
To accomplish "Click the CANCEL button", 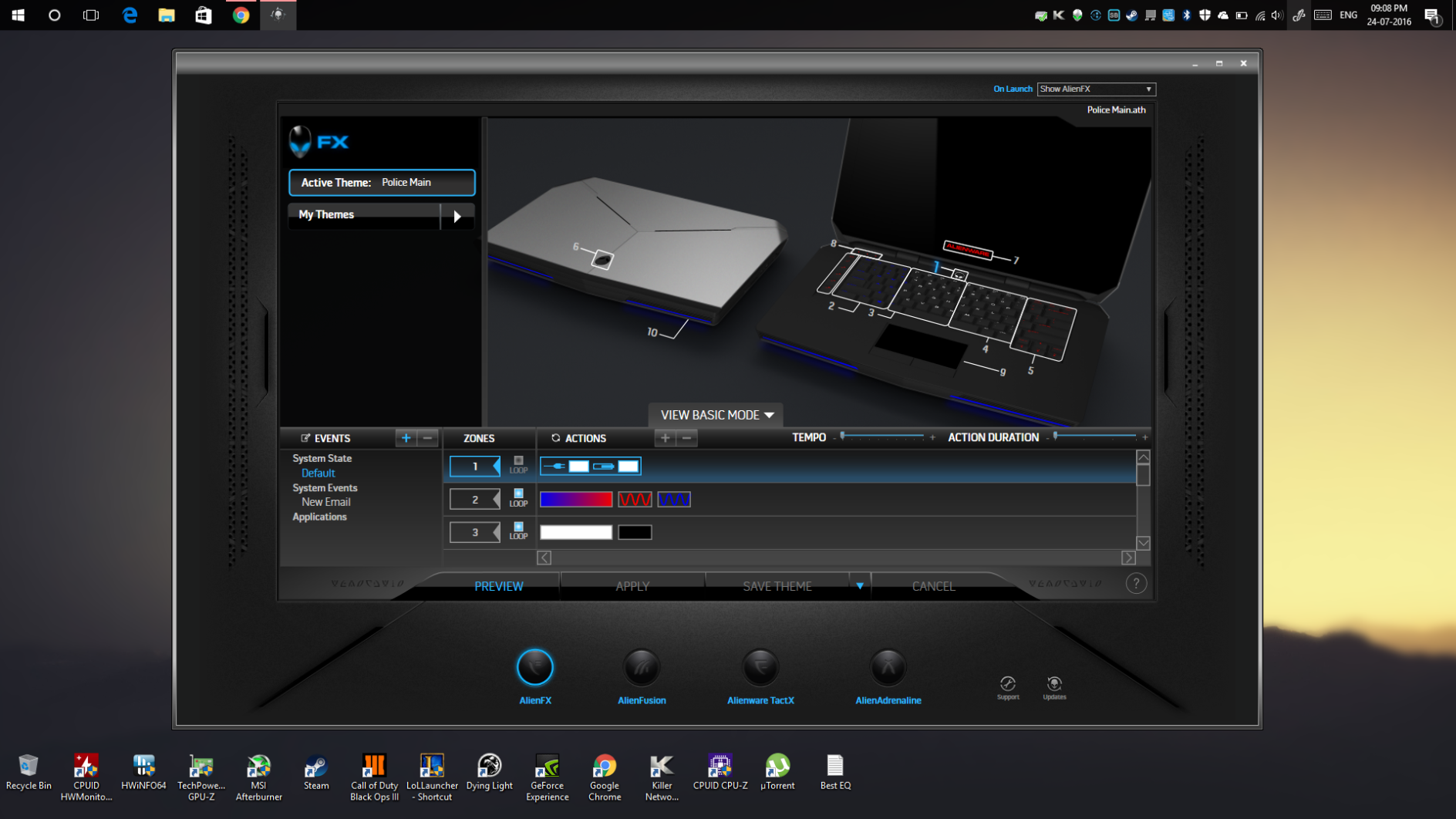I will pyautogui.click(x=933, y=587).
